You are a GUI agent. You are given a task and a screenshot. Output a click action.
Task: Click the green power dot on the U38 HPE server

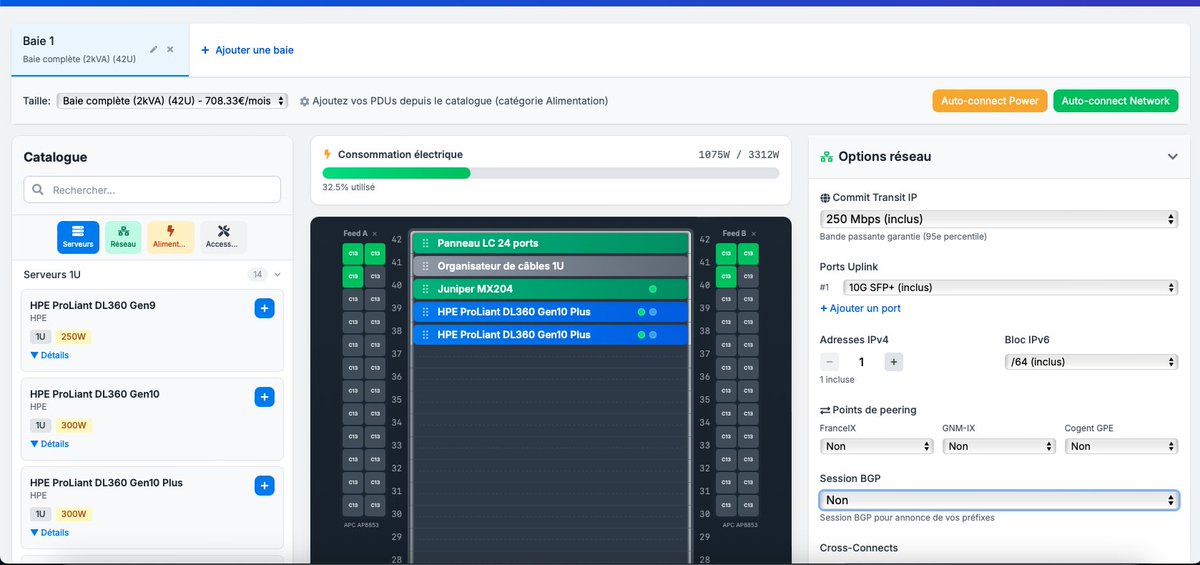[642, 335]
